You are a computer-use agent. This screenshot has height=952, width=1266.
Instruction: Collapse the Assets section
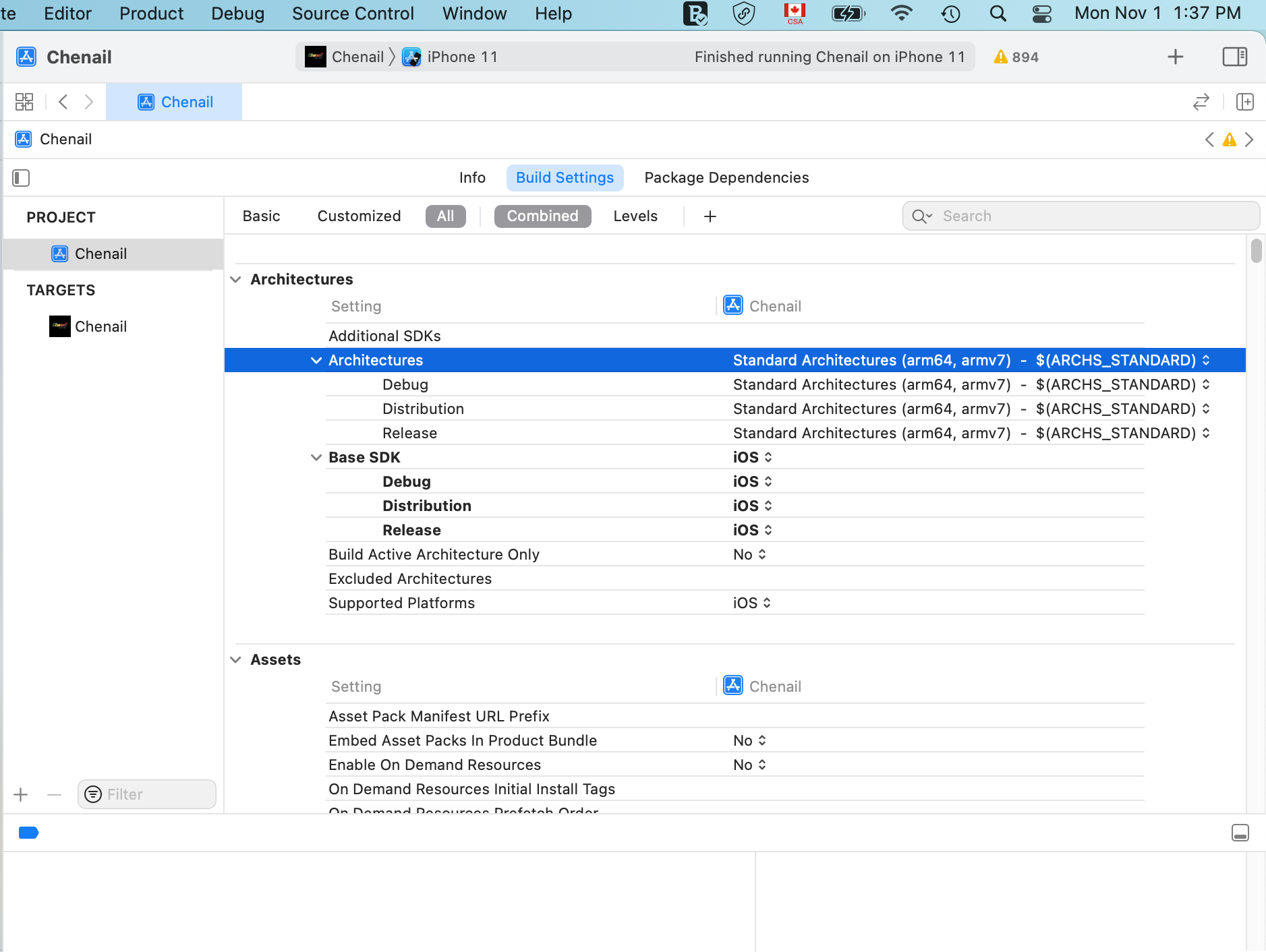click(x=235, y=659)
